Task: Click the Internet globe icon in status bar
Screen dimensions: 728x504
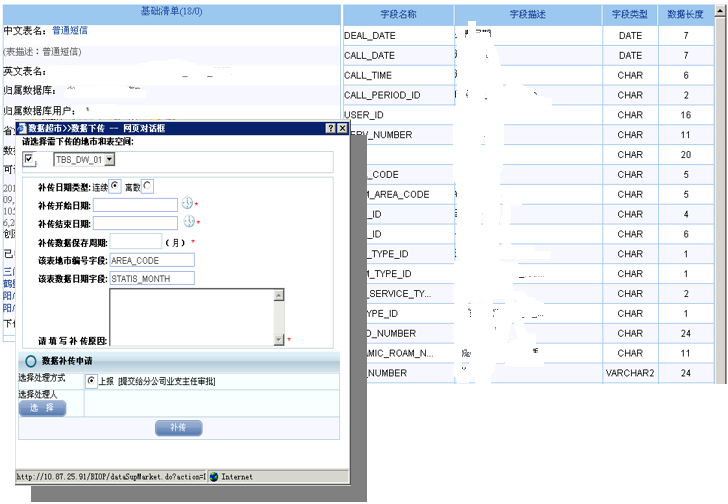Action: pyautogui.click(x=214, y=477)
